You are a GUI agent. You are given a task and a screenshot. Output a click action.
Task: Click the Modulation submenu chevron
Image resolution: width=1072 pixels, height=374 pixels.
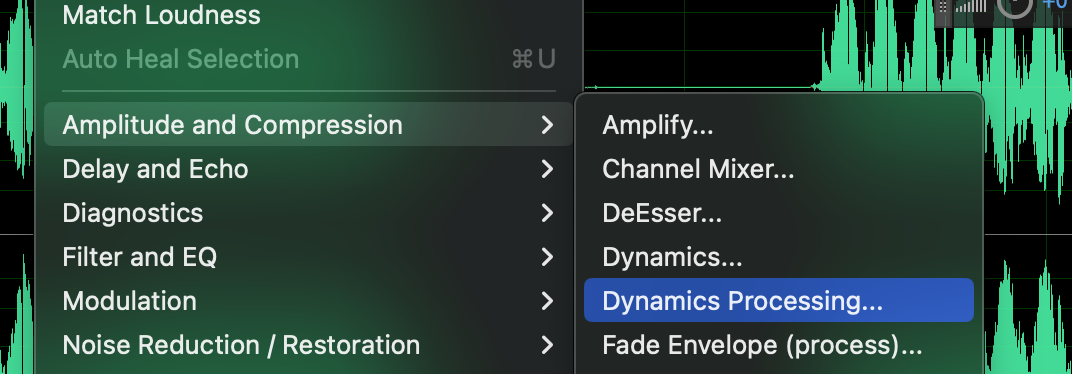546,301
